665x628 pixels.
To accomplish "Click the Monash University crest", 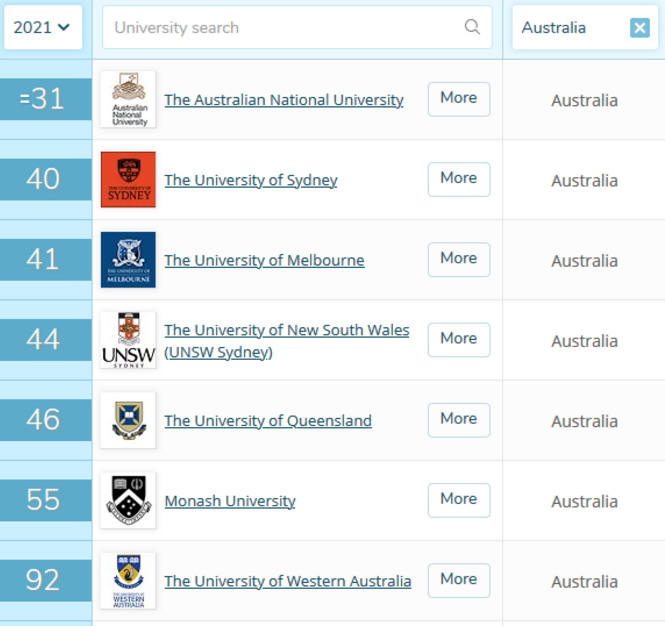I will tap(128, 500).
